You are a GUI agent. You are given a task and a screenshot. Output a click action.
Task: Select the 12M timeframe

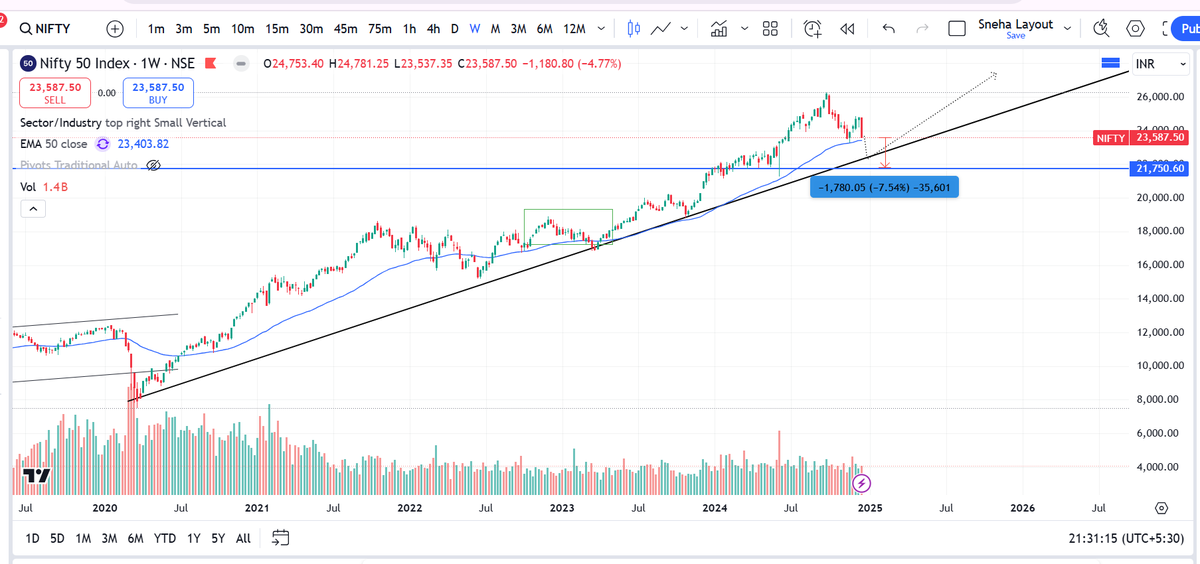pyautogui.click(x=574, y=29)
